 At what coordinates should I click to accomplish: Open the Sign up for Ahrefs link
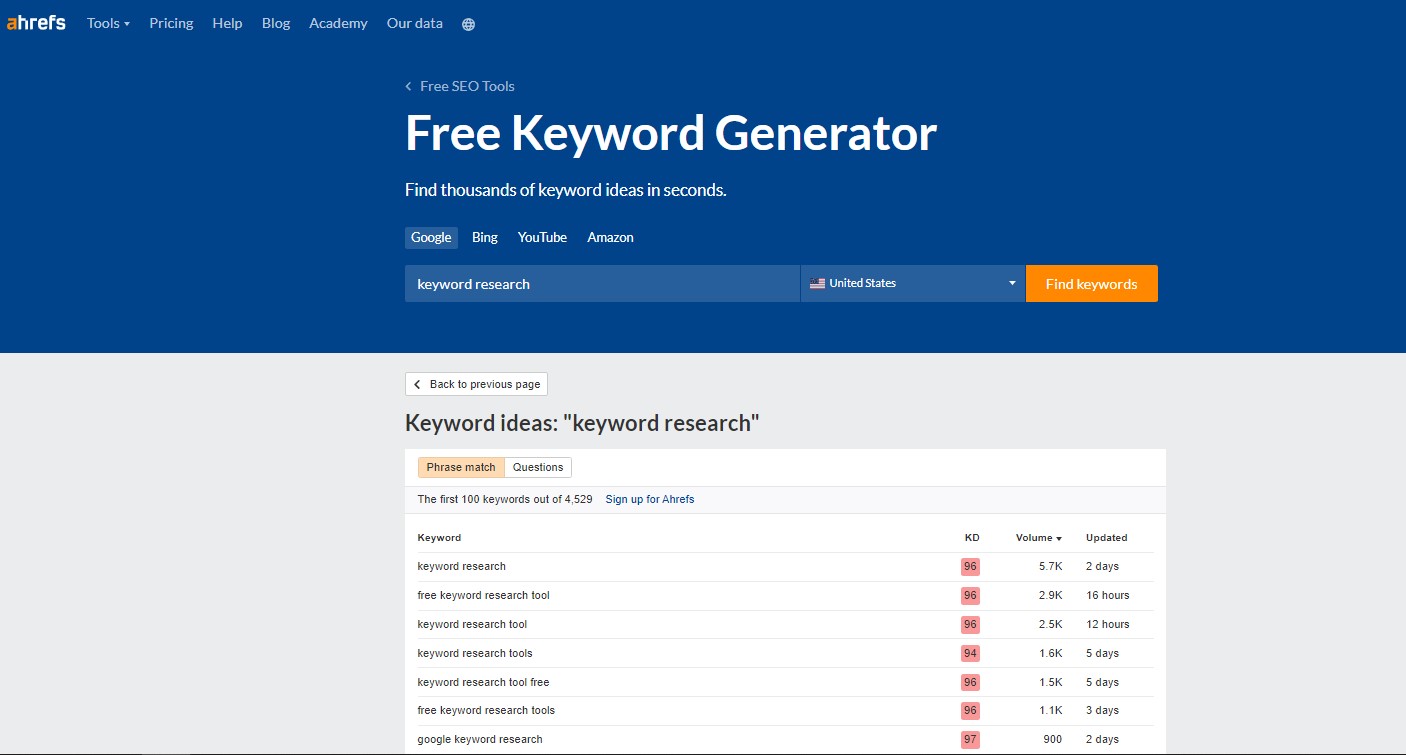(650, 499)
